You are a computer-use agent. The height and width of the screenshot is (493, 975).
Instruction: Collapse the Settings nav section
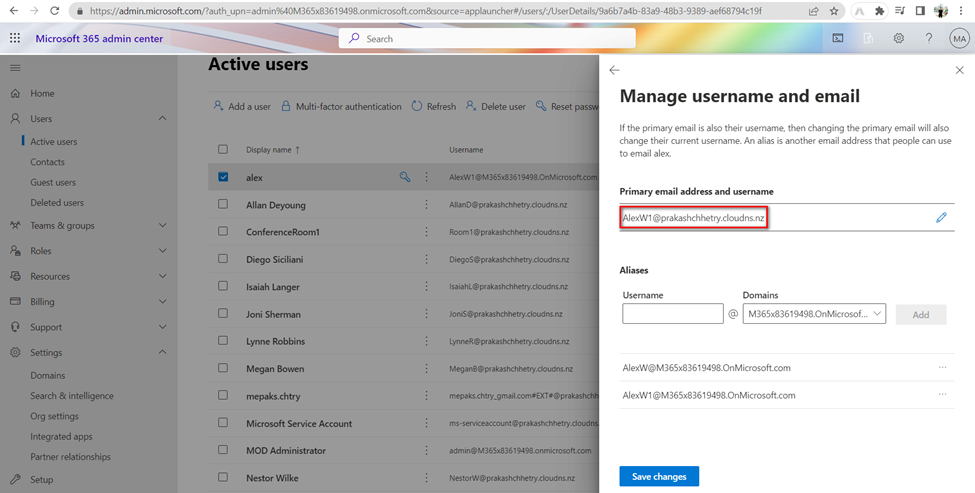(x=162, y=352)
